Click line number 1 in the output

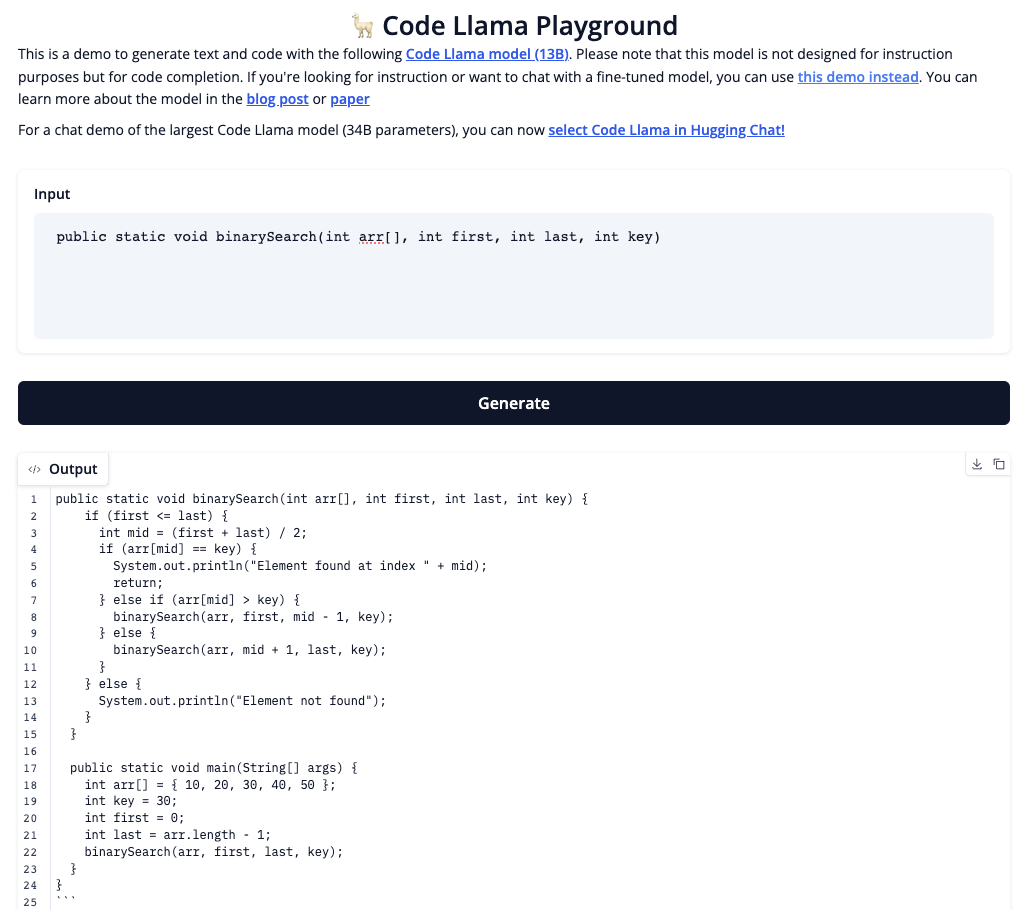click(x=33, y=499)
